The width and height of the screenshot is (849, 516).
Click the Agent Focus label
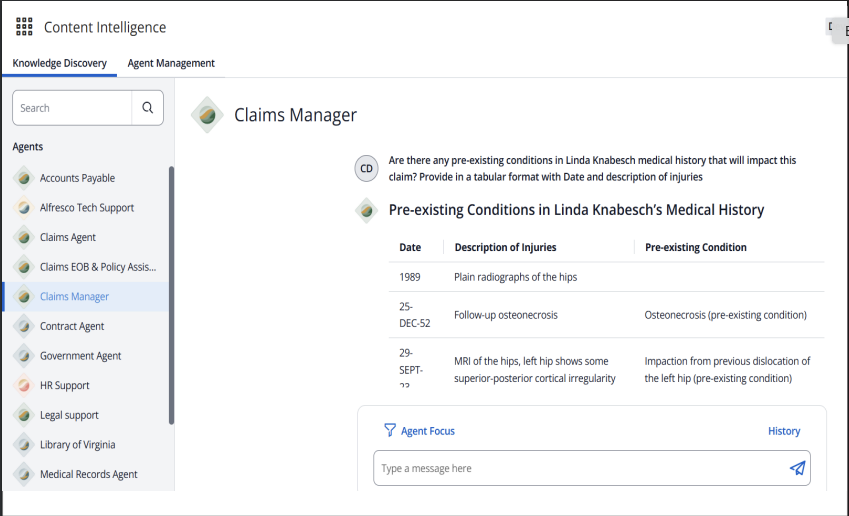pos(427,431)
